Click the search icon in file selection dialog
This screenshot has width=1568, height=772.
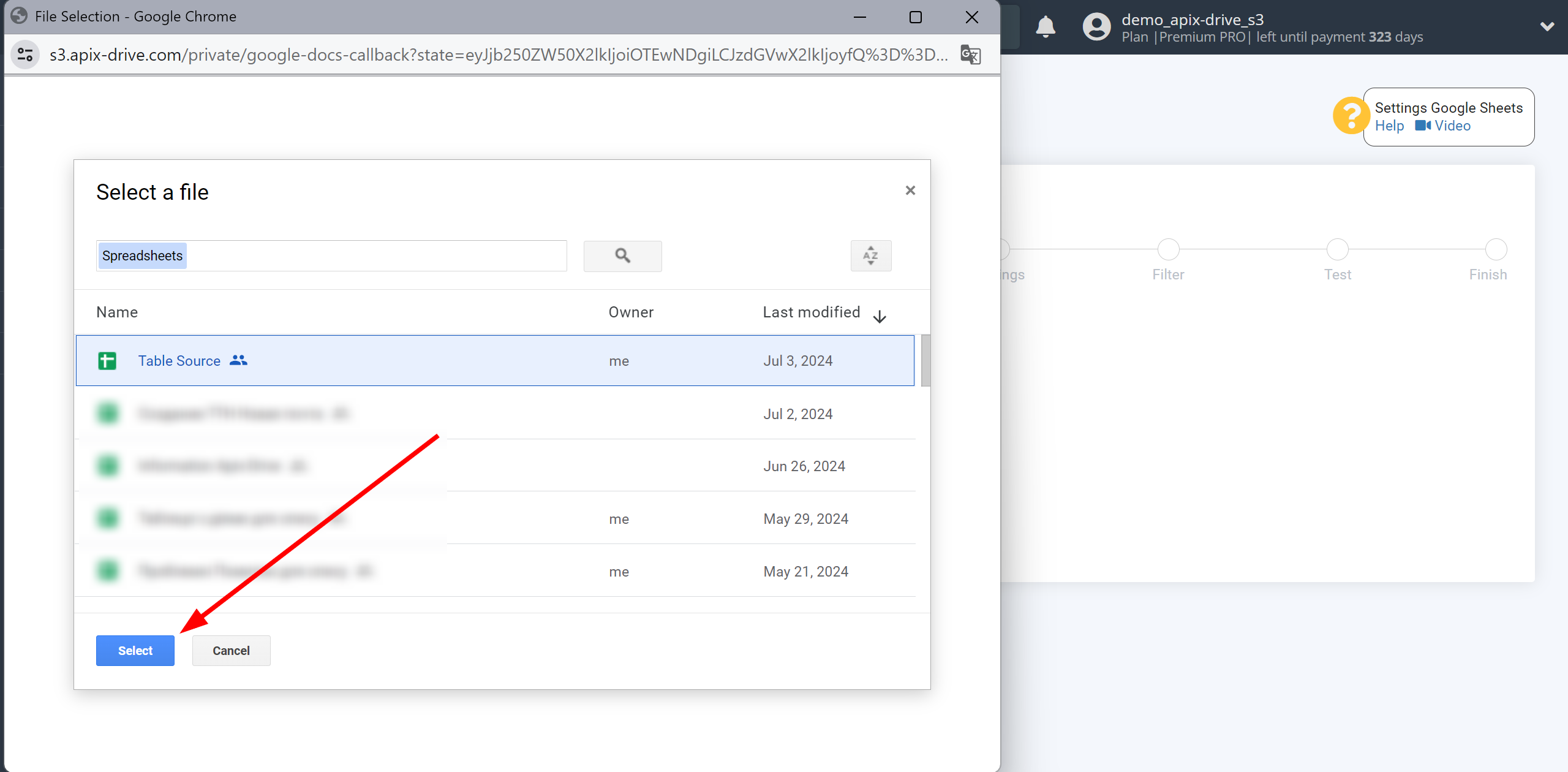[622, 255]
